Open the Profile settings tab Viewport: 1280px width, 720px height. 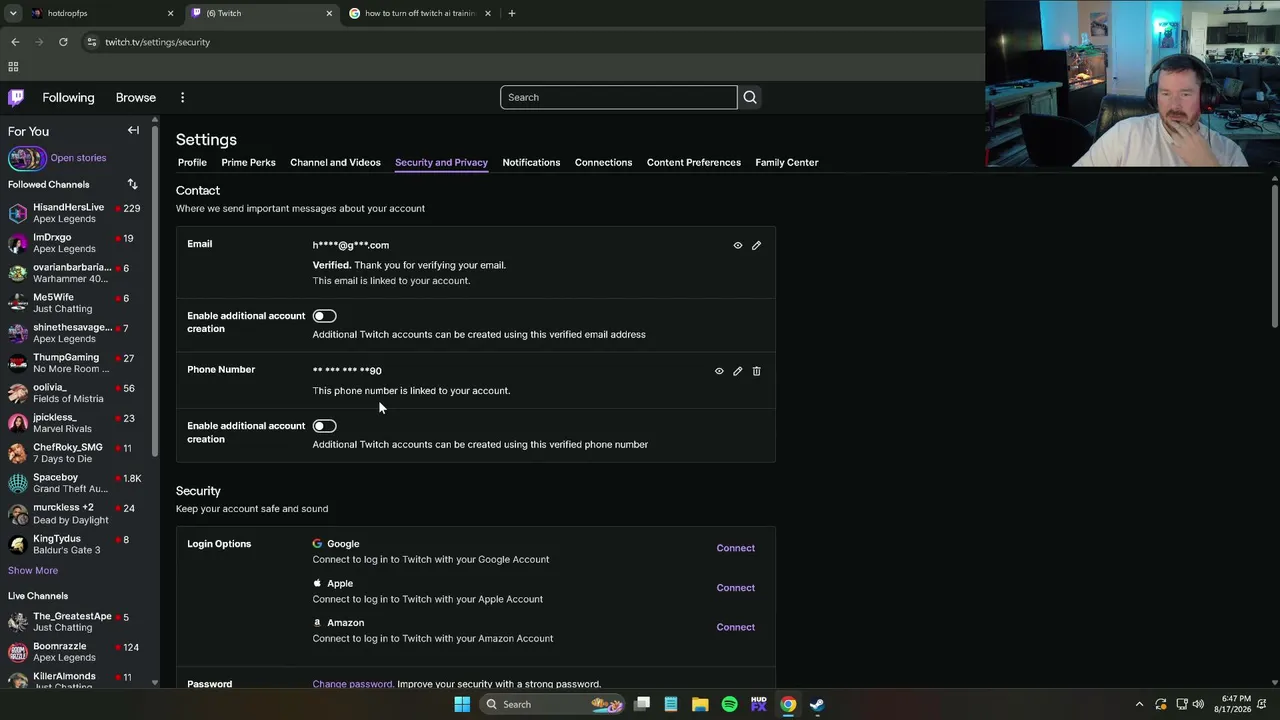click(x=192, y=162)
